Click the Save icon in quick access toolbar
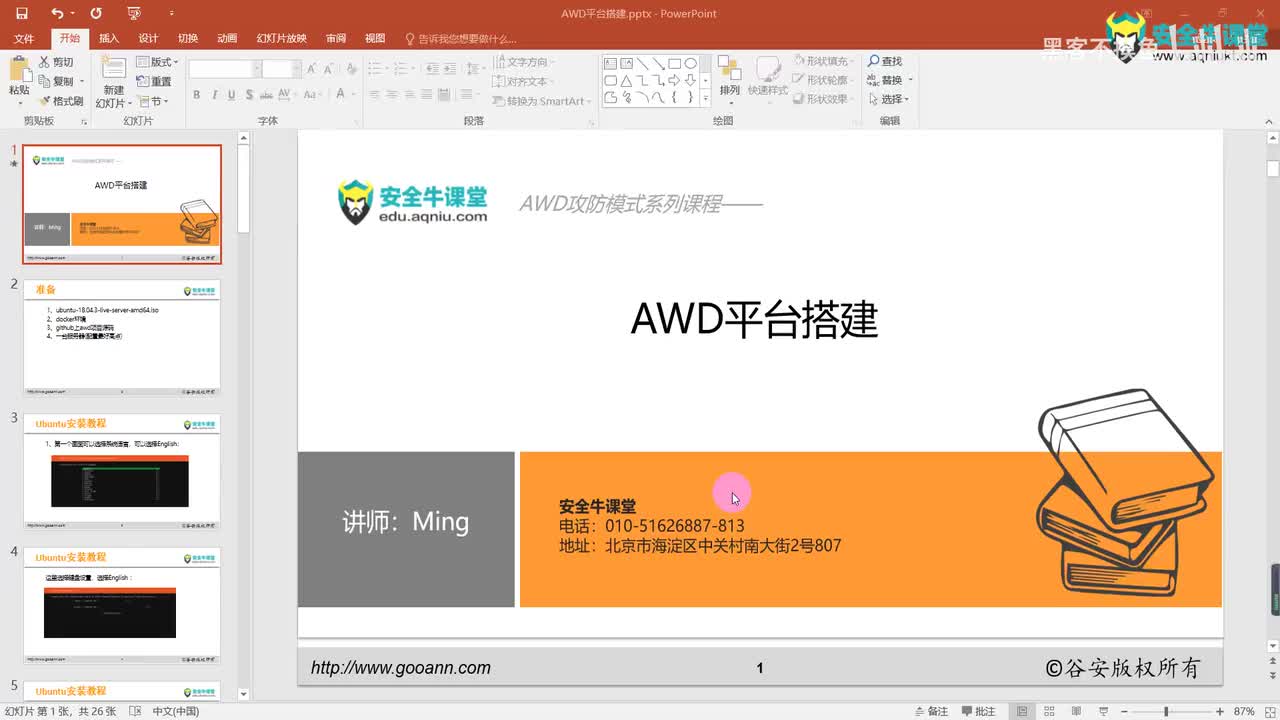Viewport: 1280px width, 720px height. pos(22,14)
